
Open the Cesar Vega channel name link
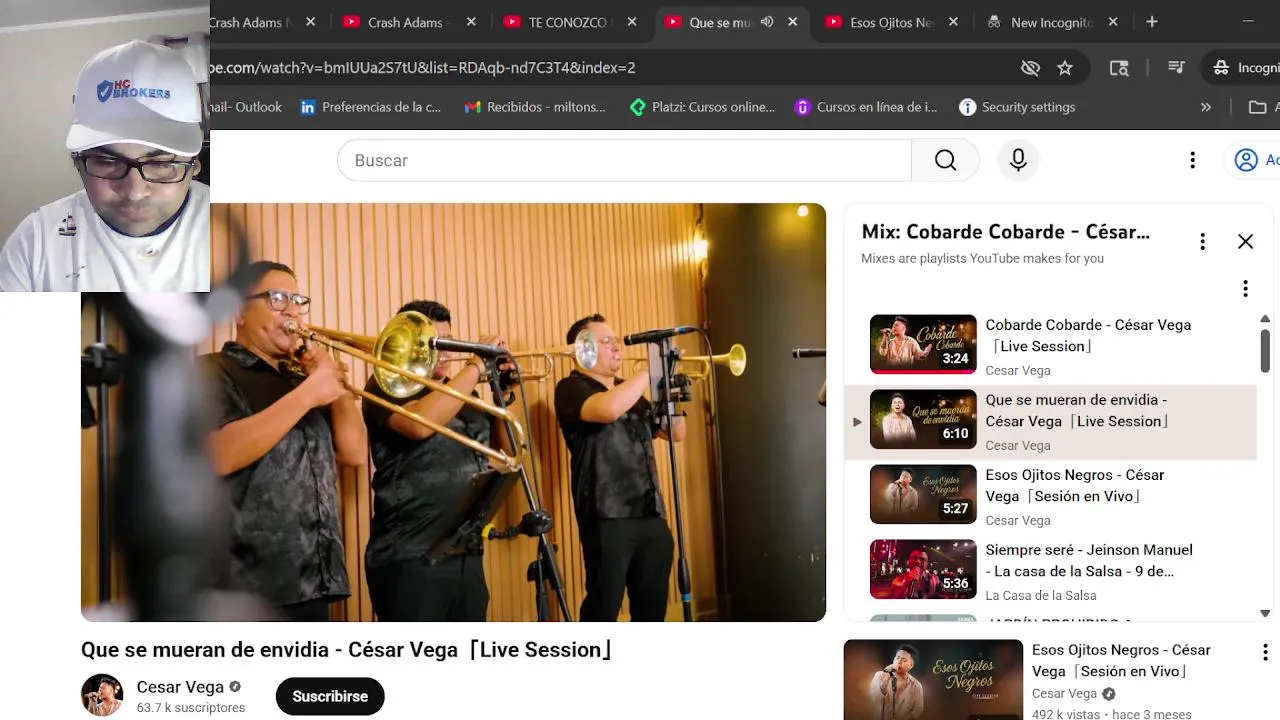click(180, 687)
